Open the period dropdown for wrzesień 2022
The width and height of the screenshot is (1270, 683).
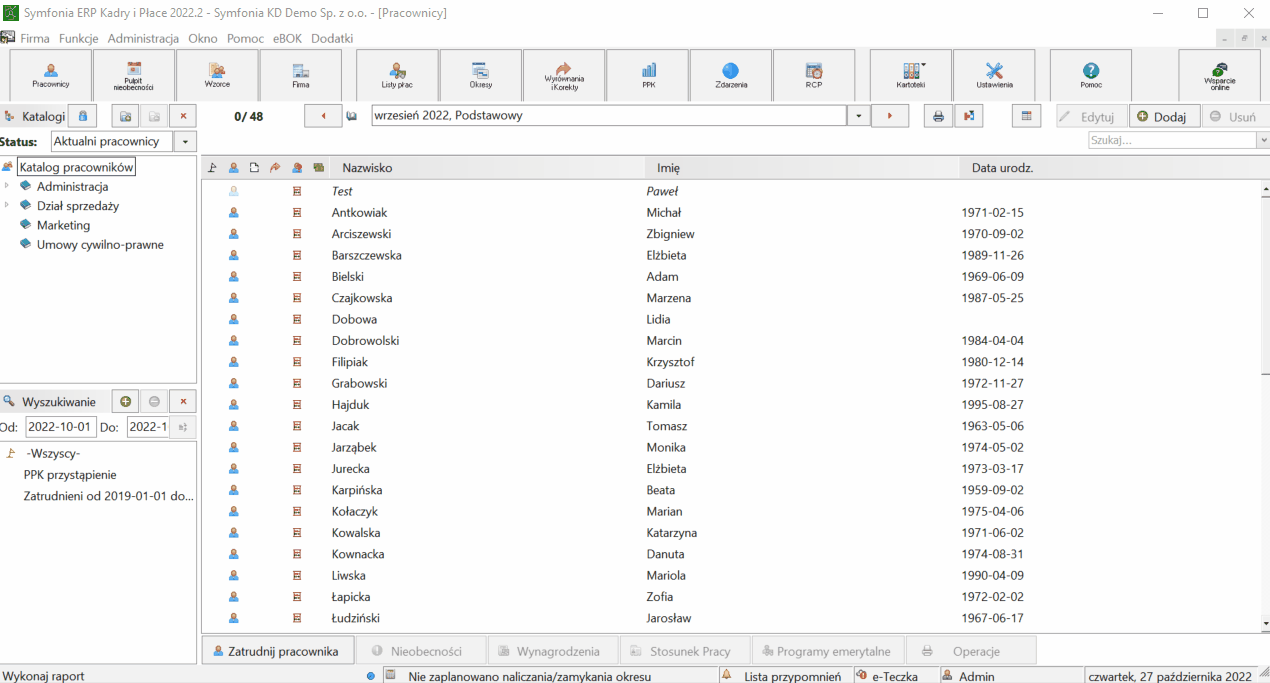tap(859, 116)
